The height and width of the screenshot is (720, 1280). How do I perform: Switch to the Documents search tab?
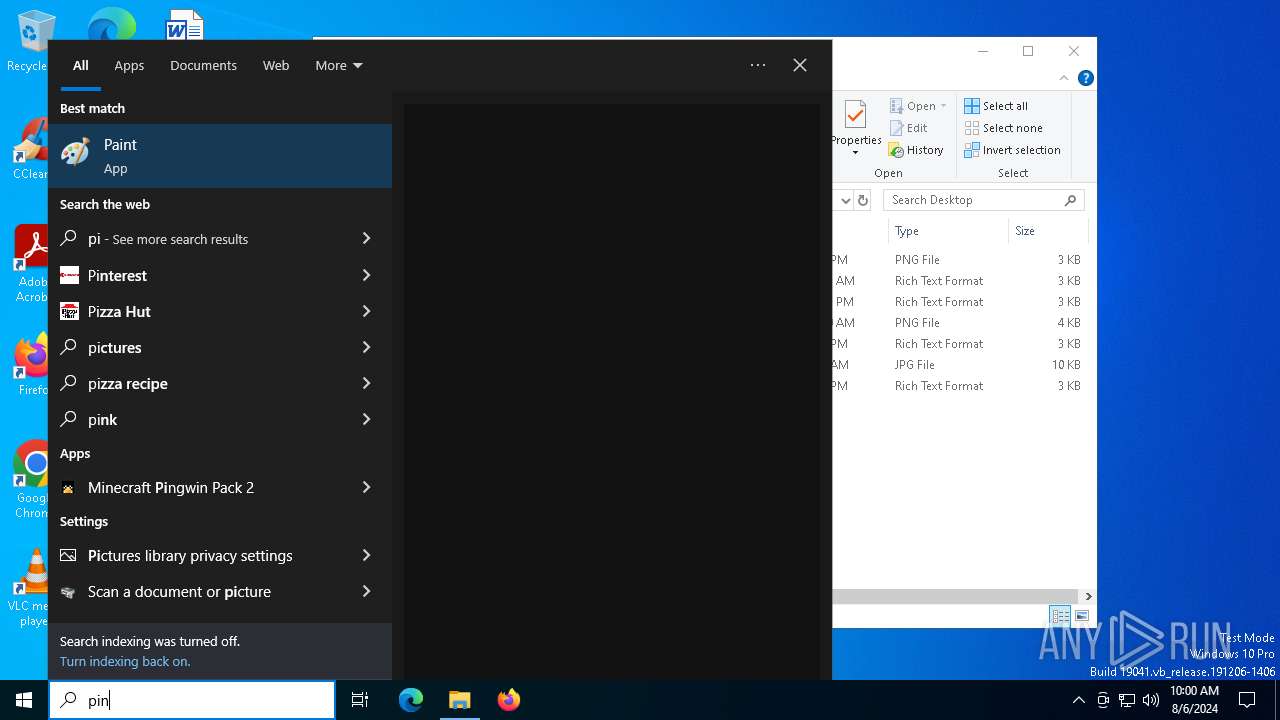203,66
